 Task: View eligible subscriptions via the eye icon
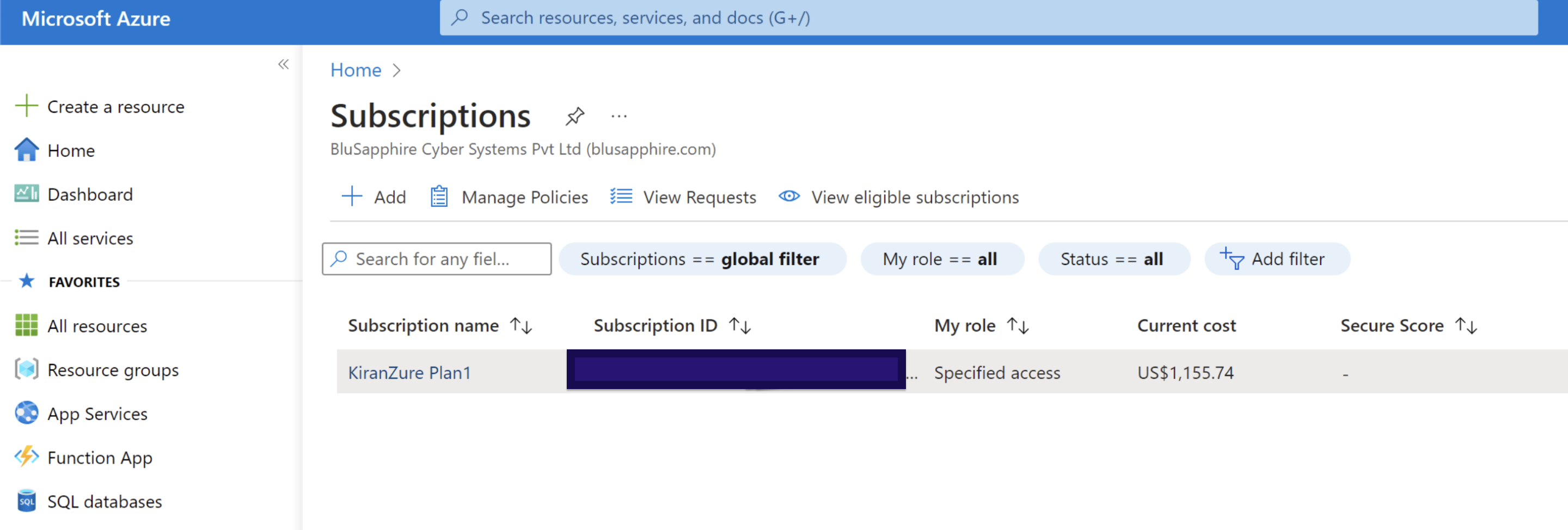point(789,196)
